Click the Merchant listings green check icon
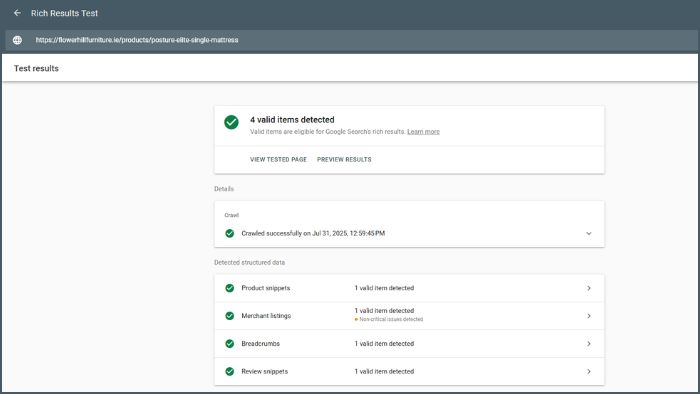The width and height of the screenshot is (700, 394). click(229, 316)
